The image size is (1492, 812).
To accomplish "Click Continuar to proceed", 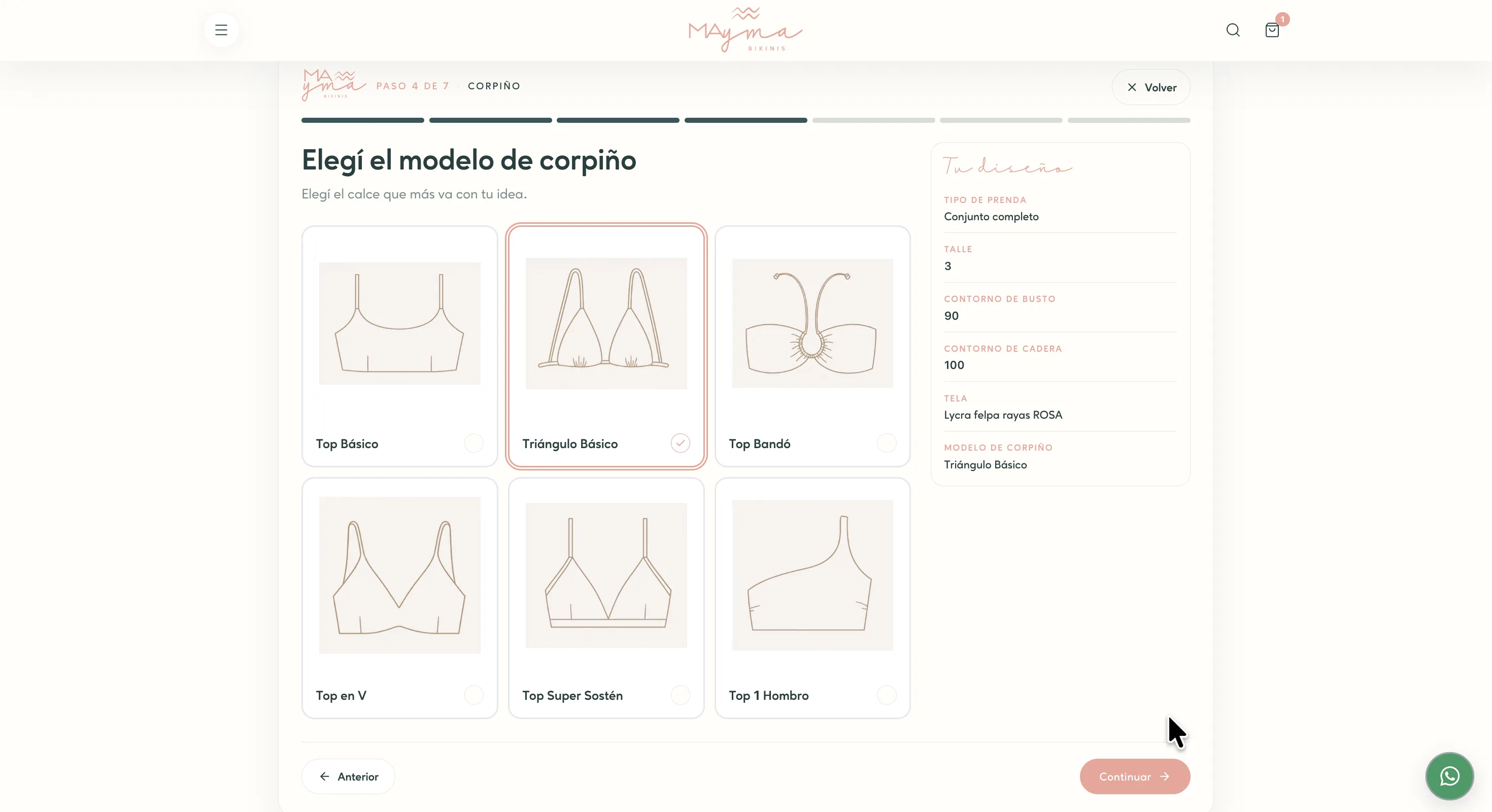I will 1134,776.
